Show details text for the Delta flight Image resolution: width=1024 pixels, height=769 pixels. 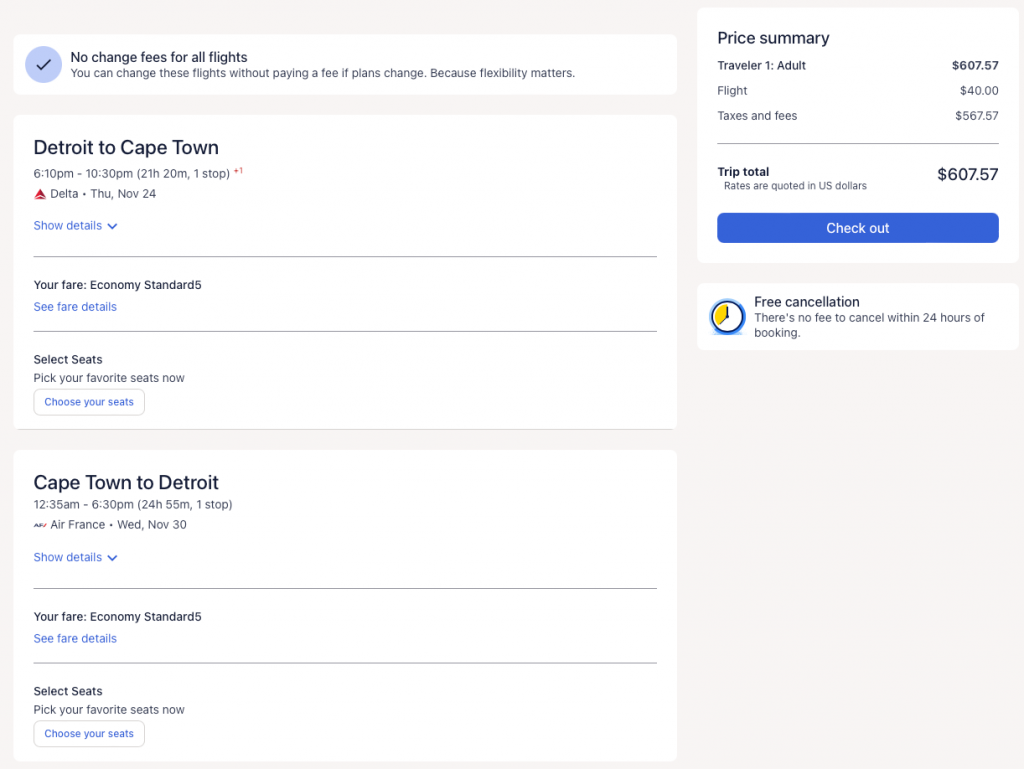tap(67, 226)
